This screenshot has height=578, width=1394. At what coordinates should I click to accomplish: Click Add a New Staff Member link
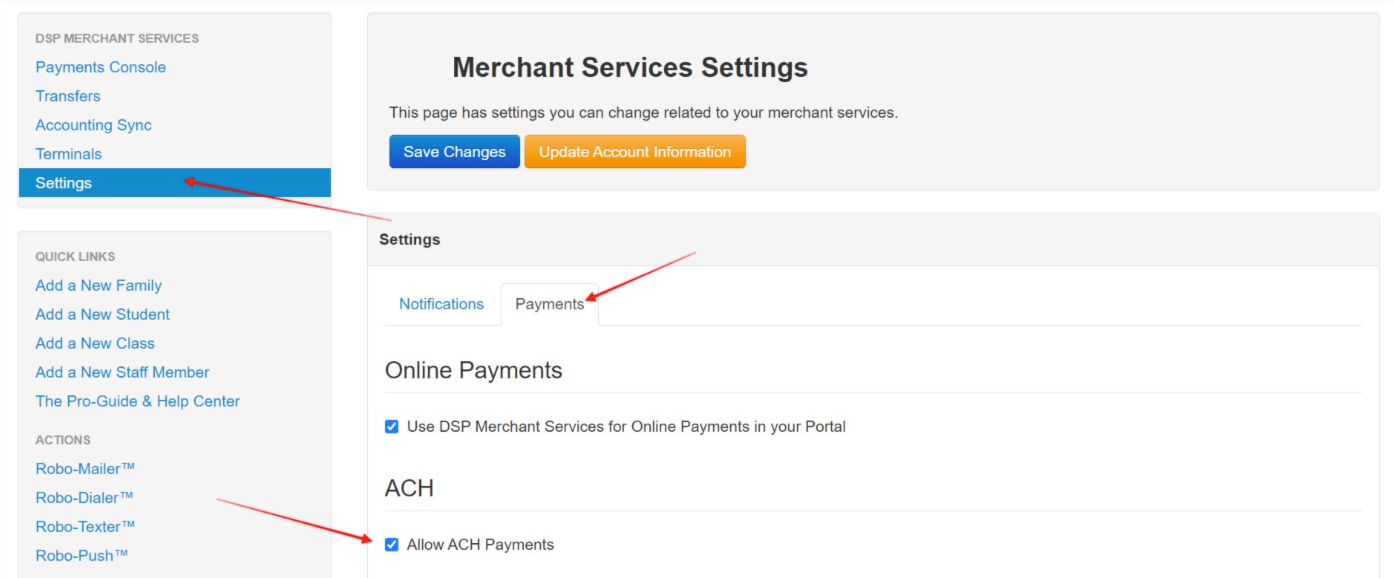point(123,372)
